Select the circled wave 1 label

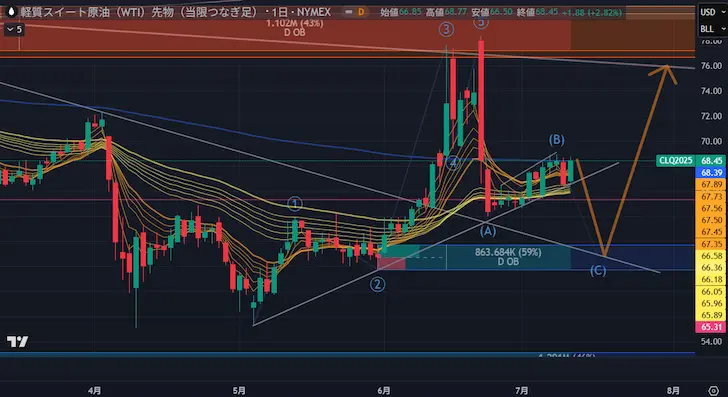[295, 204]
